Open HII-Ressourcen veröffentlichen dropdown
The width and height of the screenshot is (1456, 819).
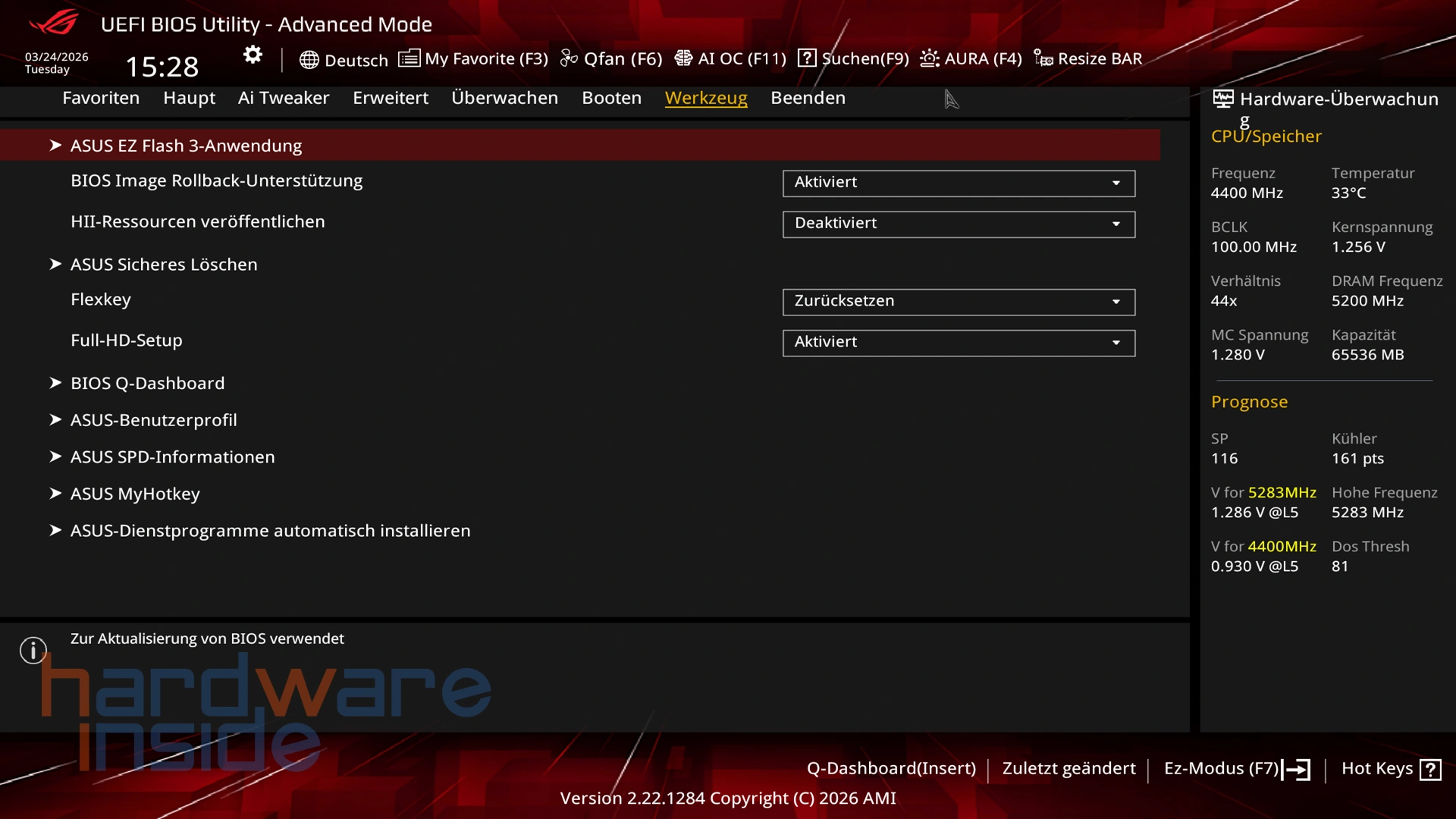958,224
